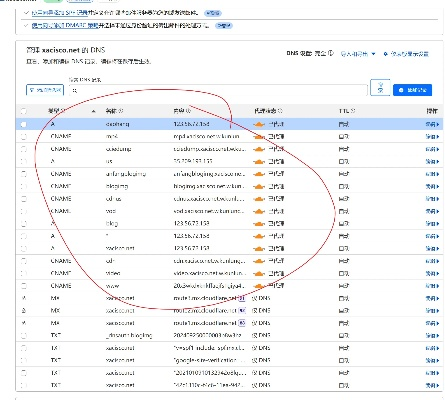
Task: Click the info icon next to TTL header
Action: (353, 111)
